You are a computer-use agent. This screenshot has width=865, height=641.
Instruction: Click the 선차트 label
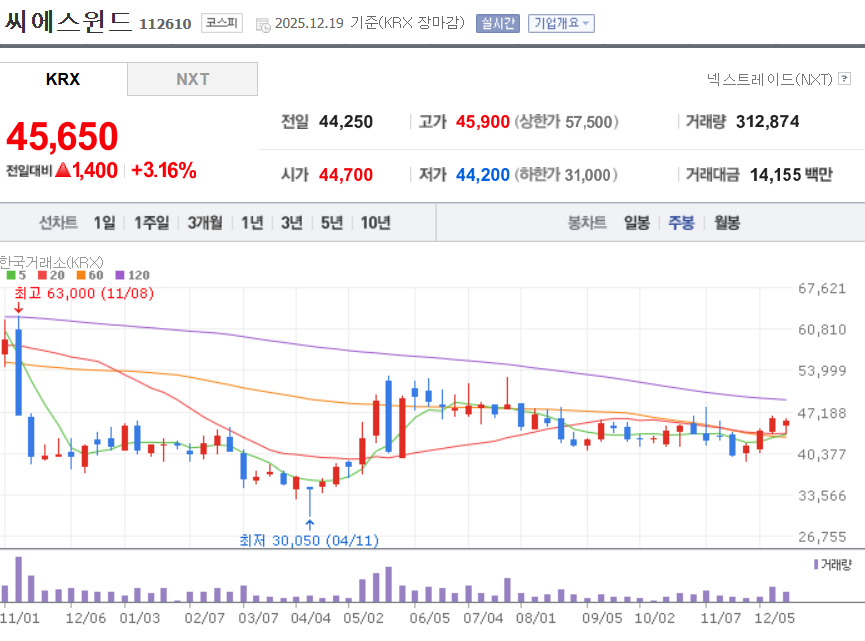58,222
